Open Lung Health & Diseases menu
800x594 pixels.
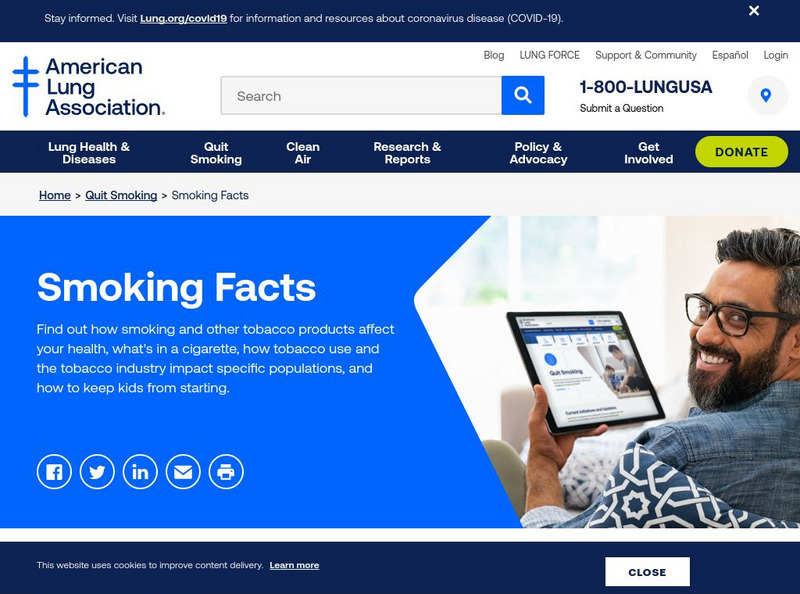pyautogui.click(x=89, y=153)
